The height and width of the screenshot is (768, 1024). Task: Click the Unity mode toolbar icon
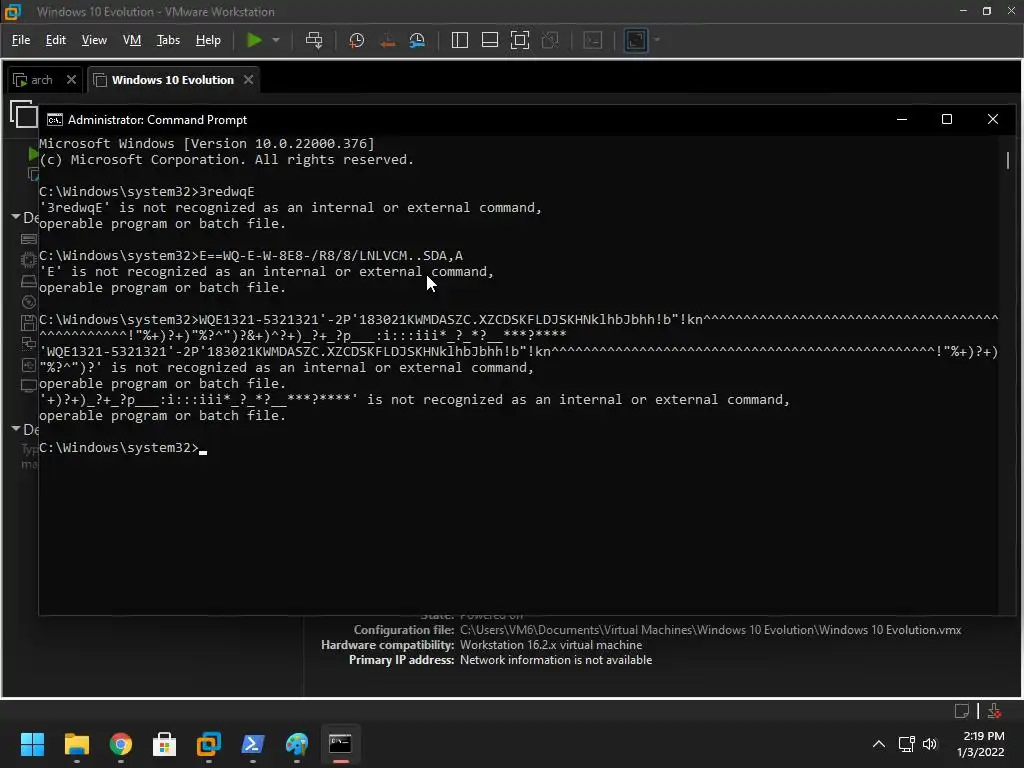[550, 40]
